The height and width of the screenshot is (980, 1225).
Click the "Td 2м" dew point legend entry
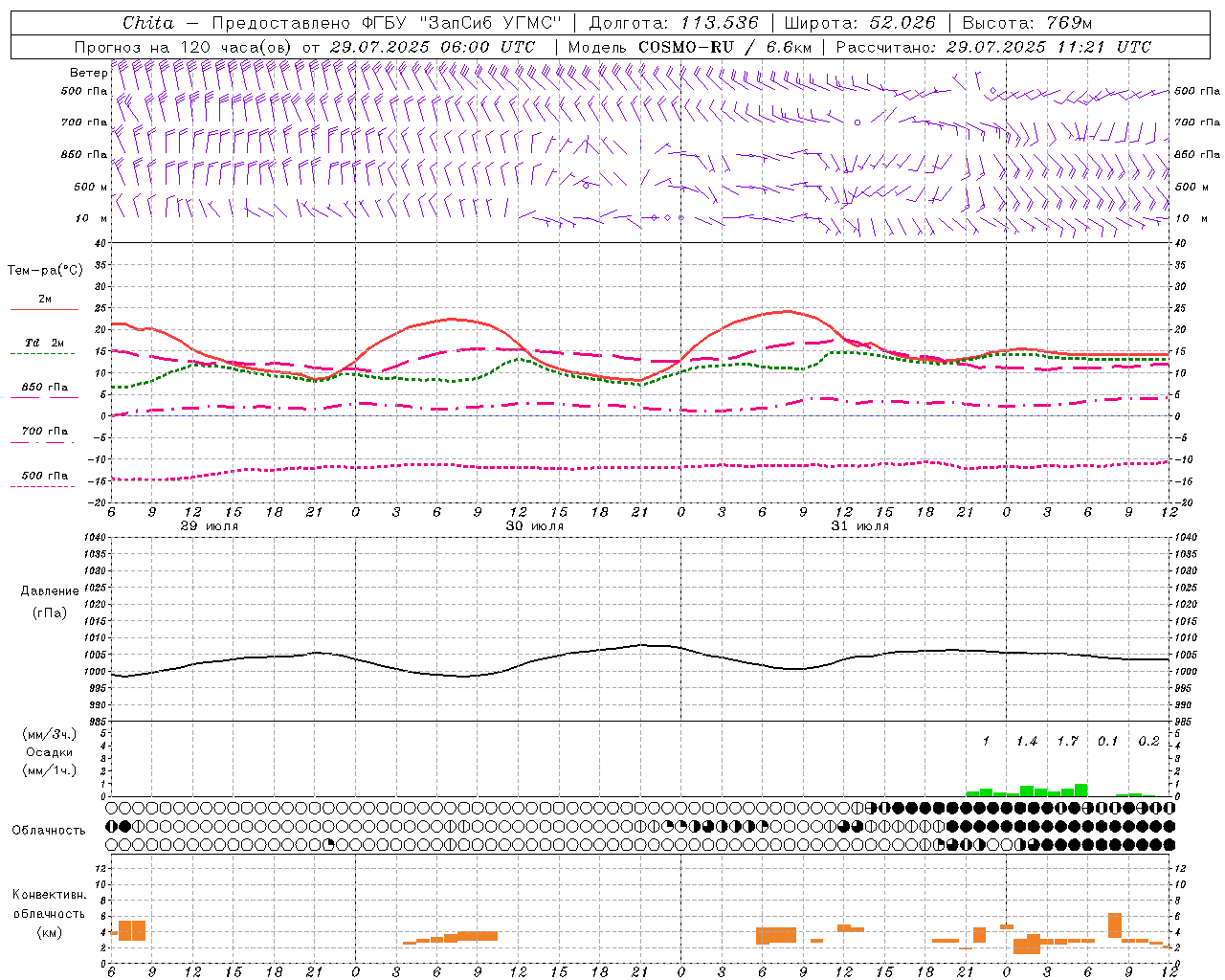pyautogui.click(x=45, y=343)
